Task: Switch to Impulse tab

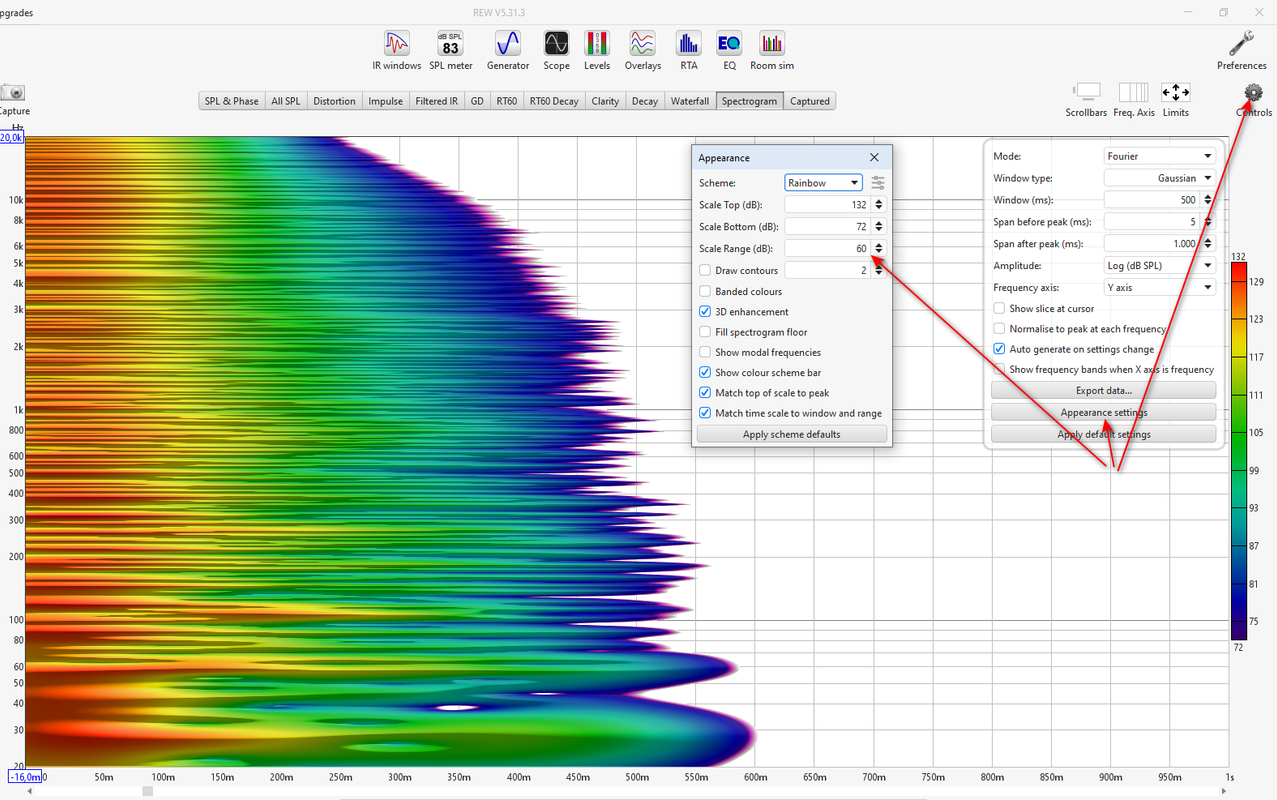Action: (x=385, y=101)
